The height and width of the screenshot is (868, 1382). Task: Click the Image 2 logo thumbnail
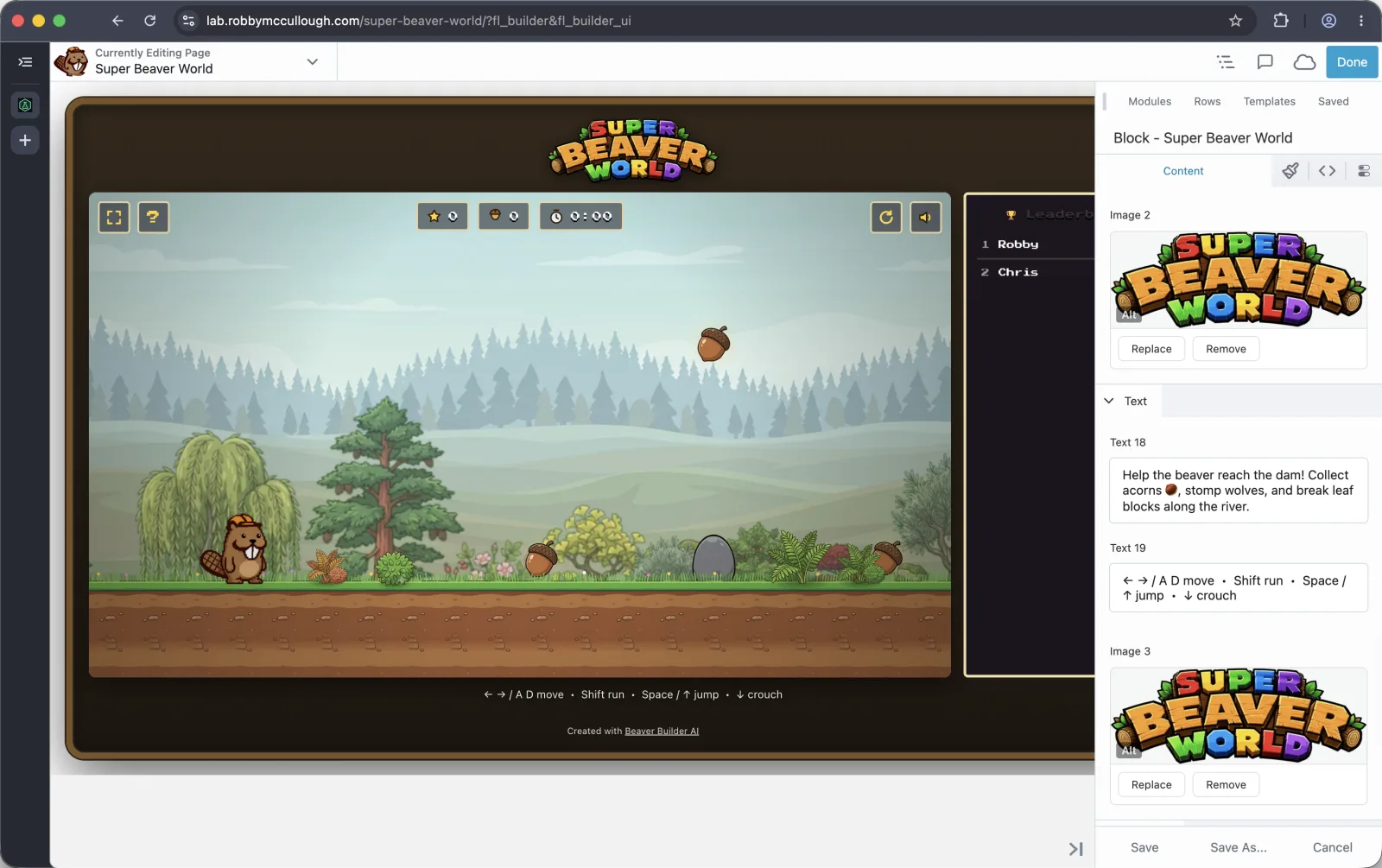coord(1239,280)
